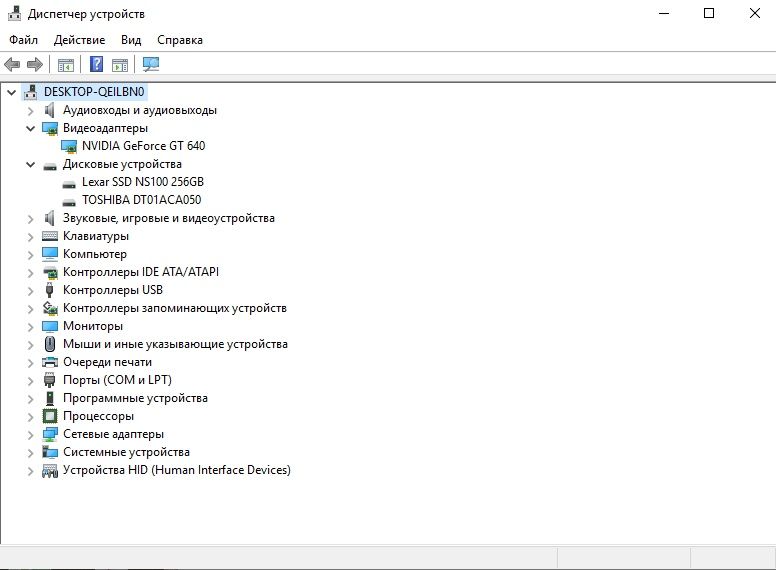Expand the Клавиатуры chevron
776x570 pixels.
click(31, 237)
